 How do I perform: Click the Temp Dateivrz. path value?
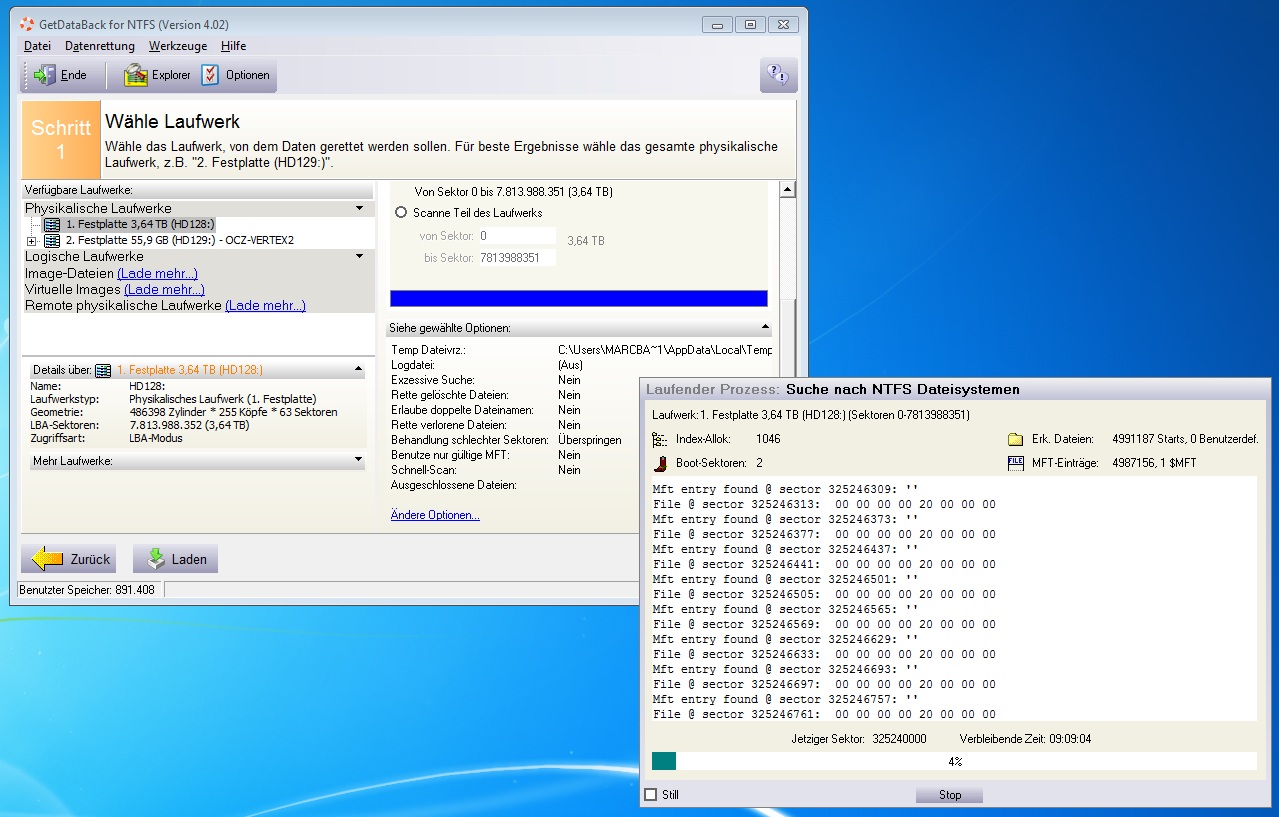[x=665, y=350]
